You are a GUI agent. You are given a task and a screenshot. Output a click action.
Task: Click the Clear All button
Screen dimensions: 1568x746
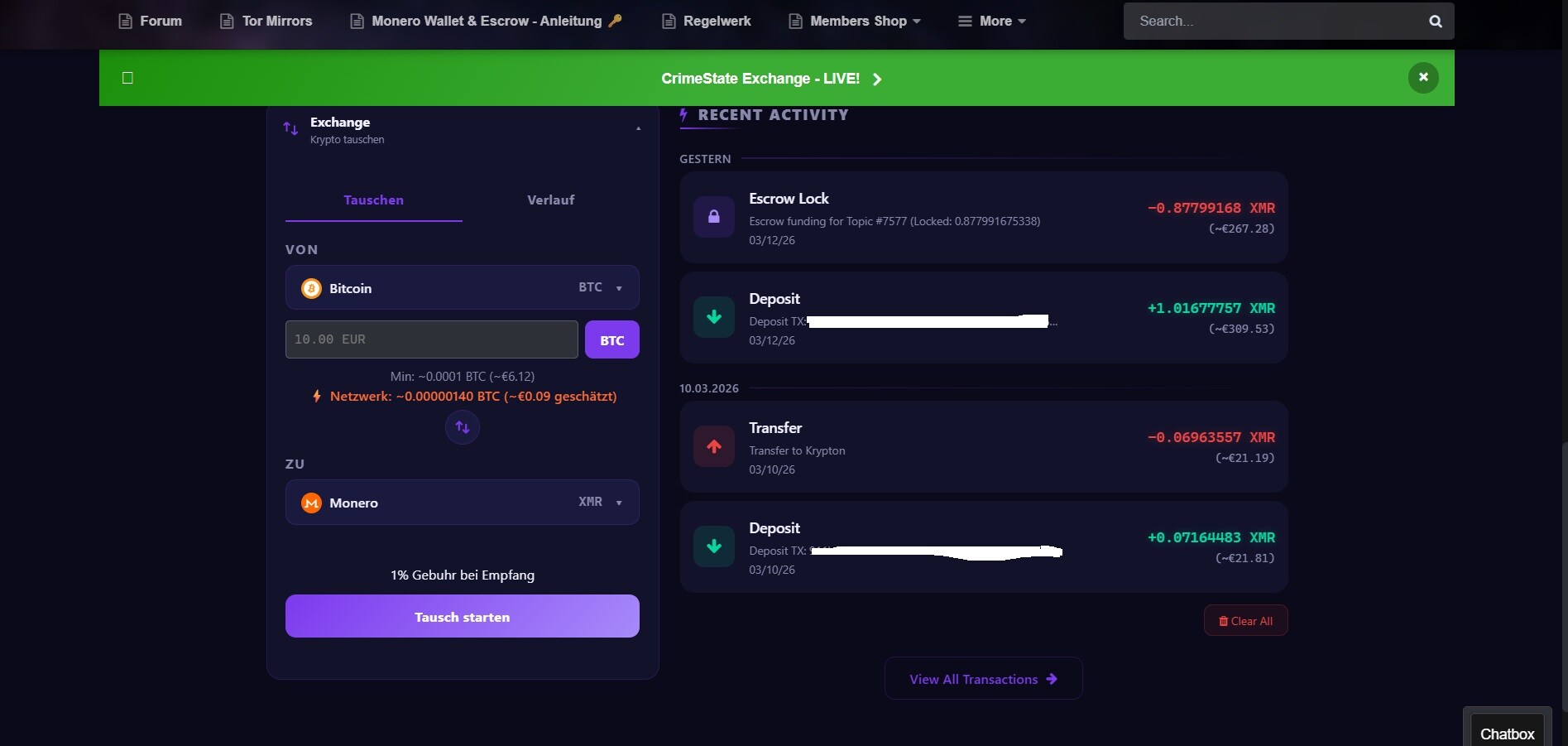pyautogui.click(x=1245, y=621)
